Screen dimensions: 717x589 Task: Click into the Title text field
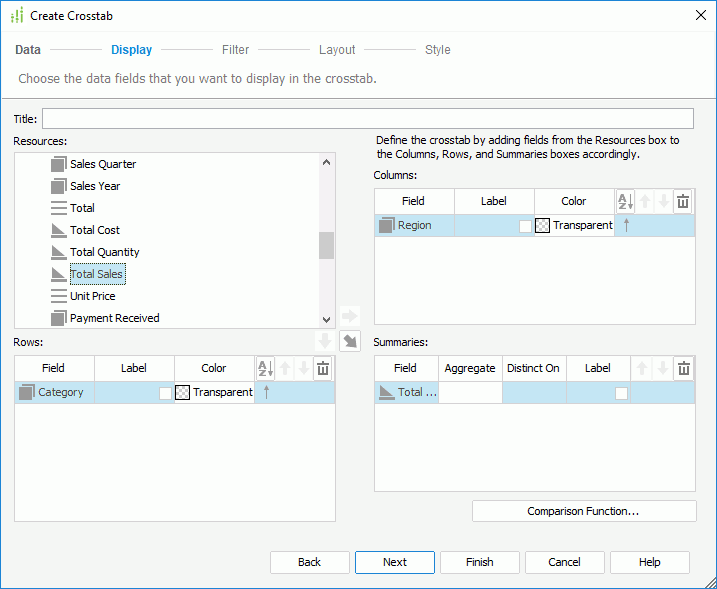tap(367, 118)
